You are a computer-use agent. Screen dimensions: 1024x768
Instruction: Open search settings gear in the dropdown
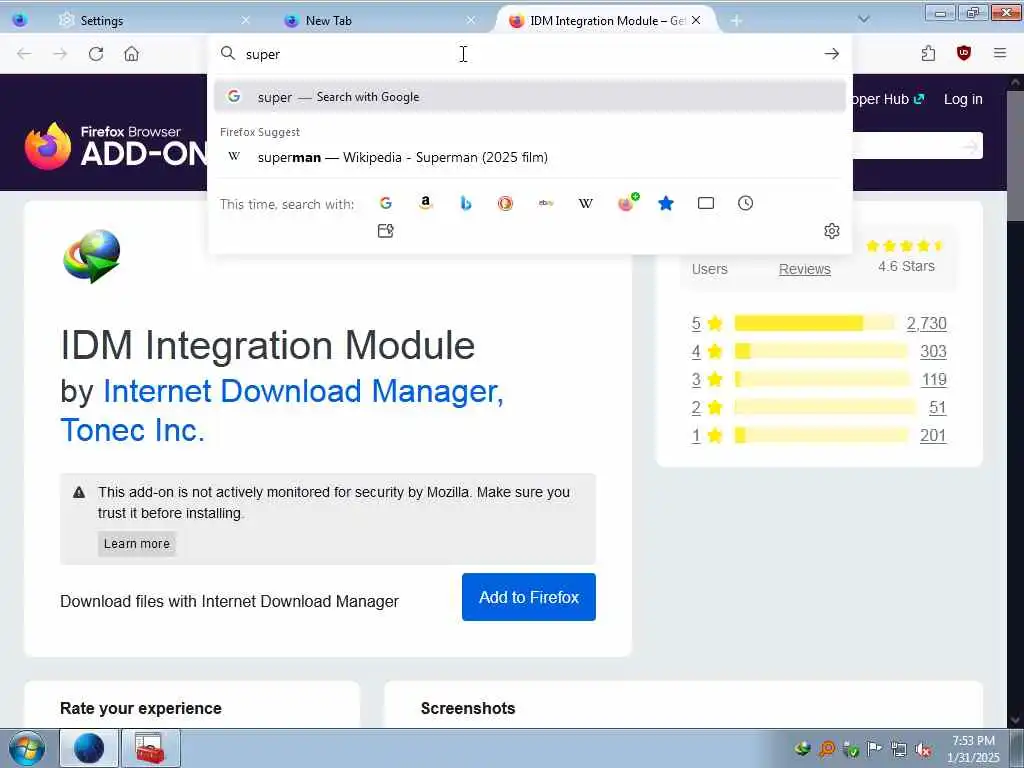(x=831, y=231)
